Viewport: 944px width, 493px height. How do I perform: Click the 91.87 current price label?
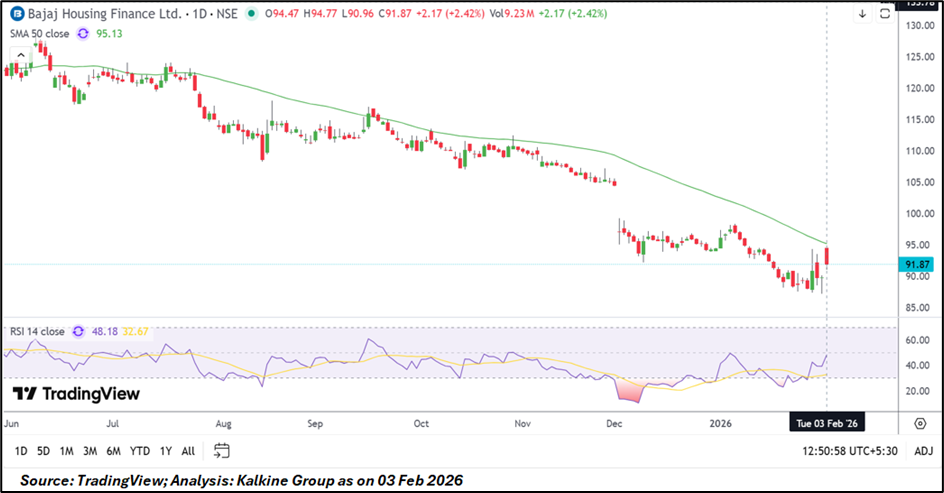tap(917, 265)
